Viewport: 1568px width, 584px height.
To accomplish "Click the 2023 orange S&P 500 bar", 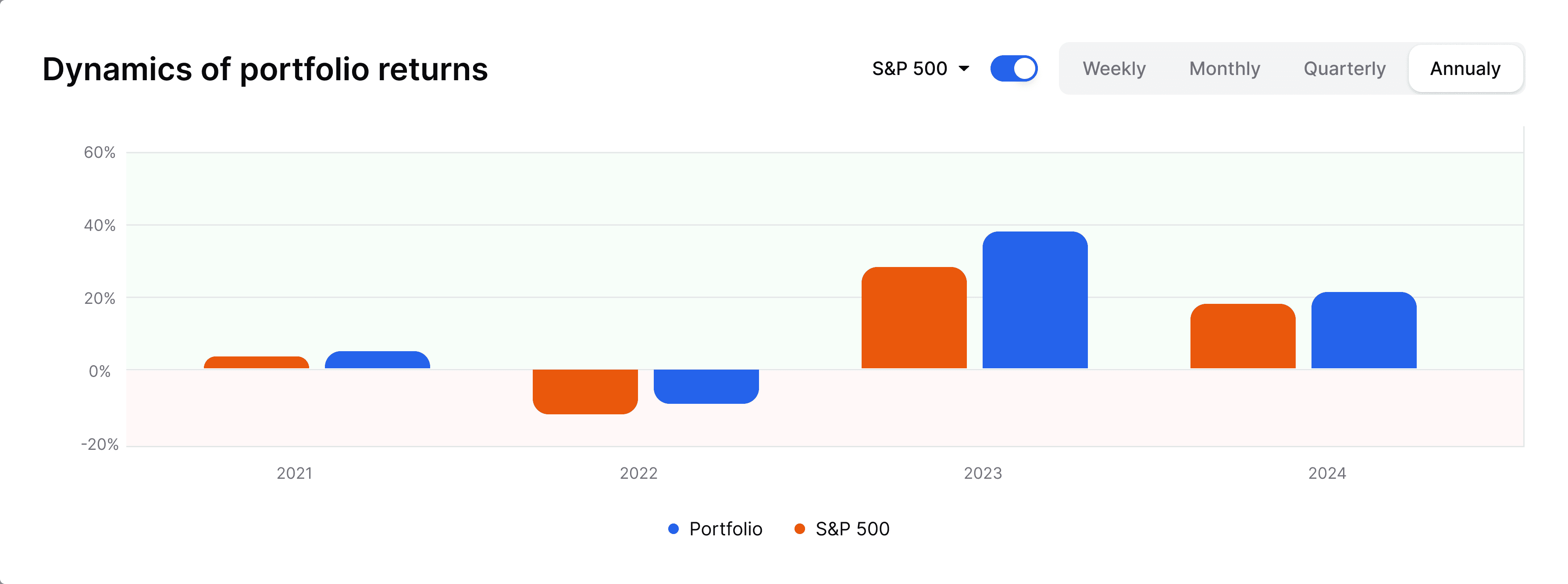I will [914, 317].
